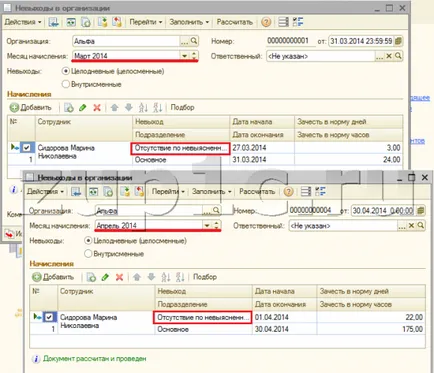Click the Ответственный magnifier in April window
Screen dimensions: 434x373
tap(421, 225)
